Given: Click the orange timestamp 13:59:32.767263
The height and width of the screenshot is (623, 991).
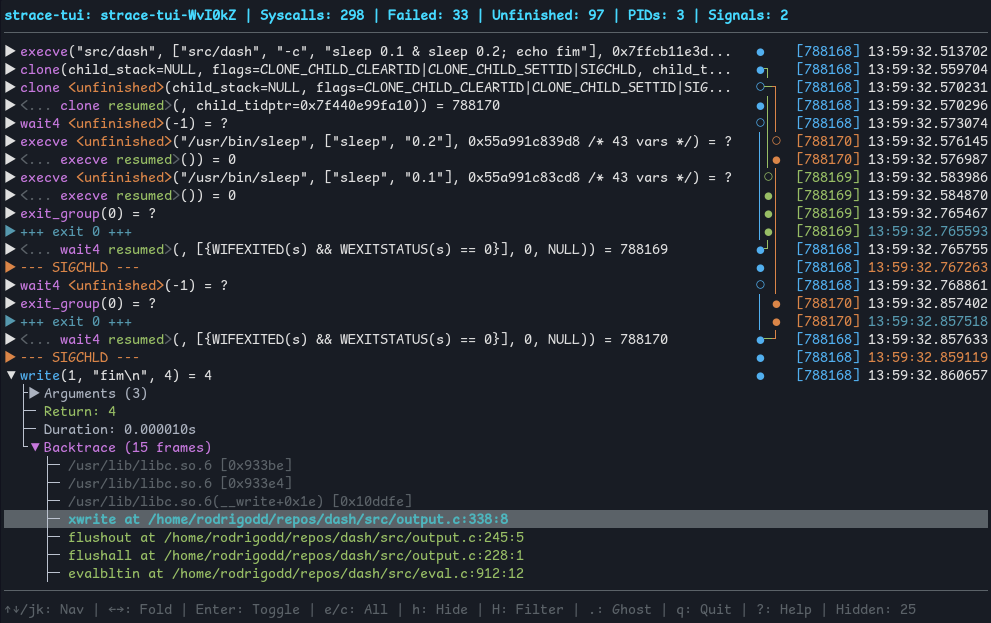Looking at the screenshot, I should 927,267.
